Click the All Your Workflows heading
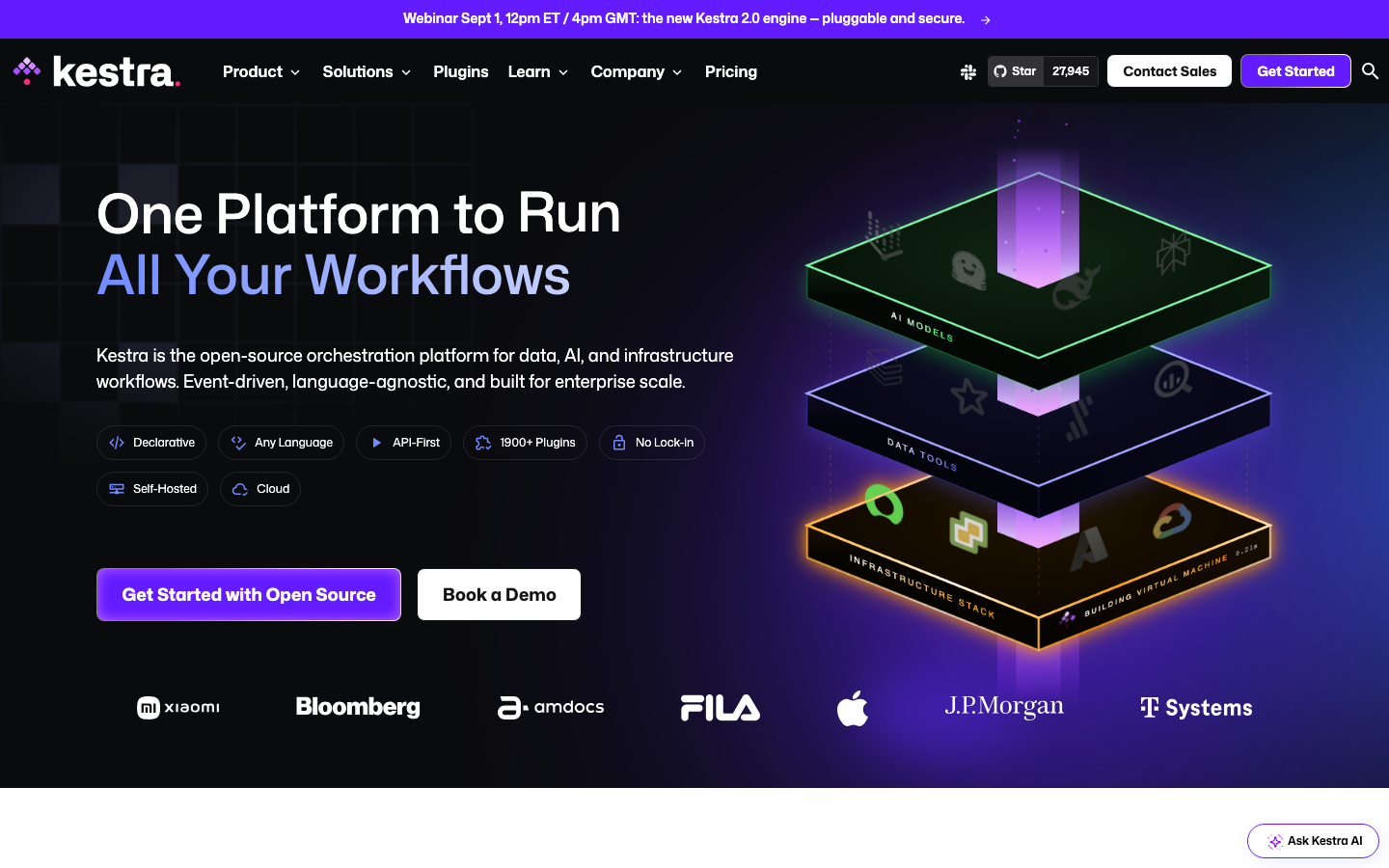 [334, 275]
